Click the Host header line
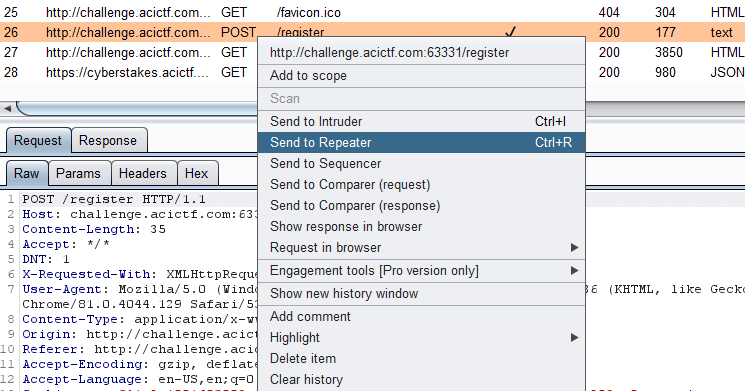The height and width of the screenshot is (391, 745). coord(140,214)
